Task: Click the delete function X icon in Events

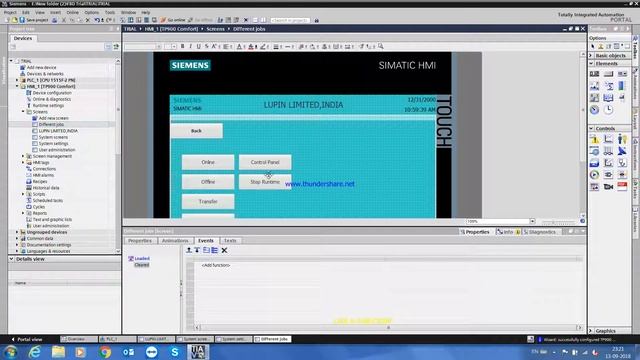Action: point(224,250)
